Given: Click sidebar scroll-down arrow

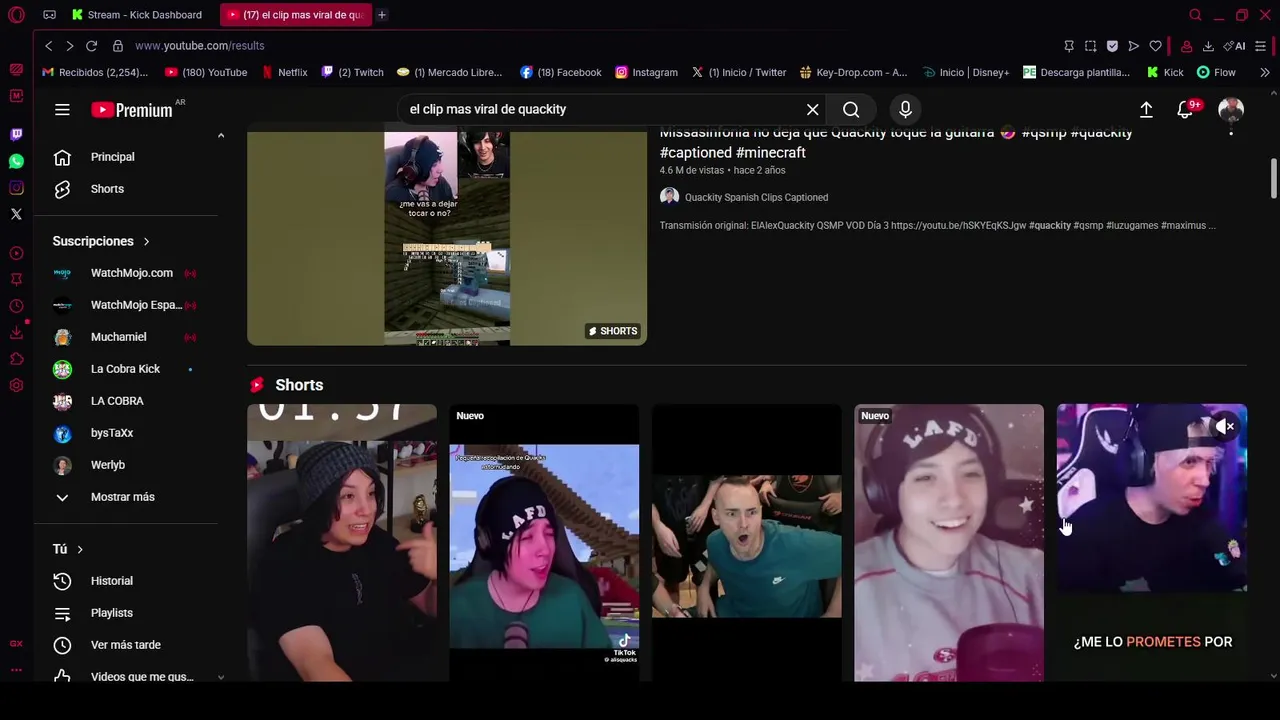Looking at the screenshot, I should tap(221, 677).
